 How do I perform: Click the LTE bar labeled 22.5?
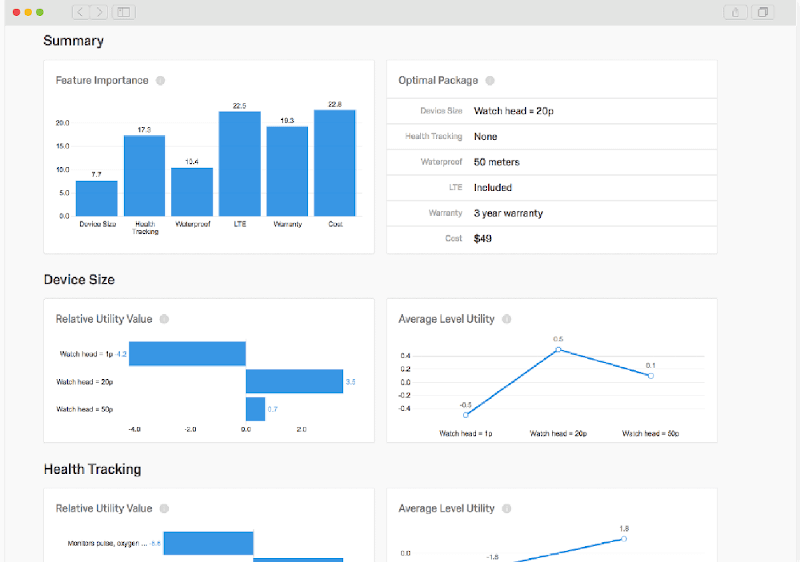coord(240,164)
